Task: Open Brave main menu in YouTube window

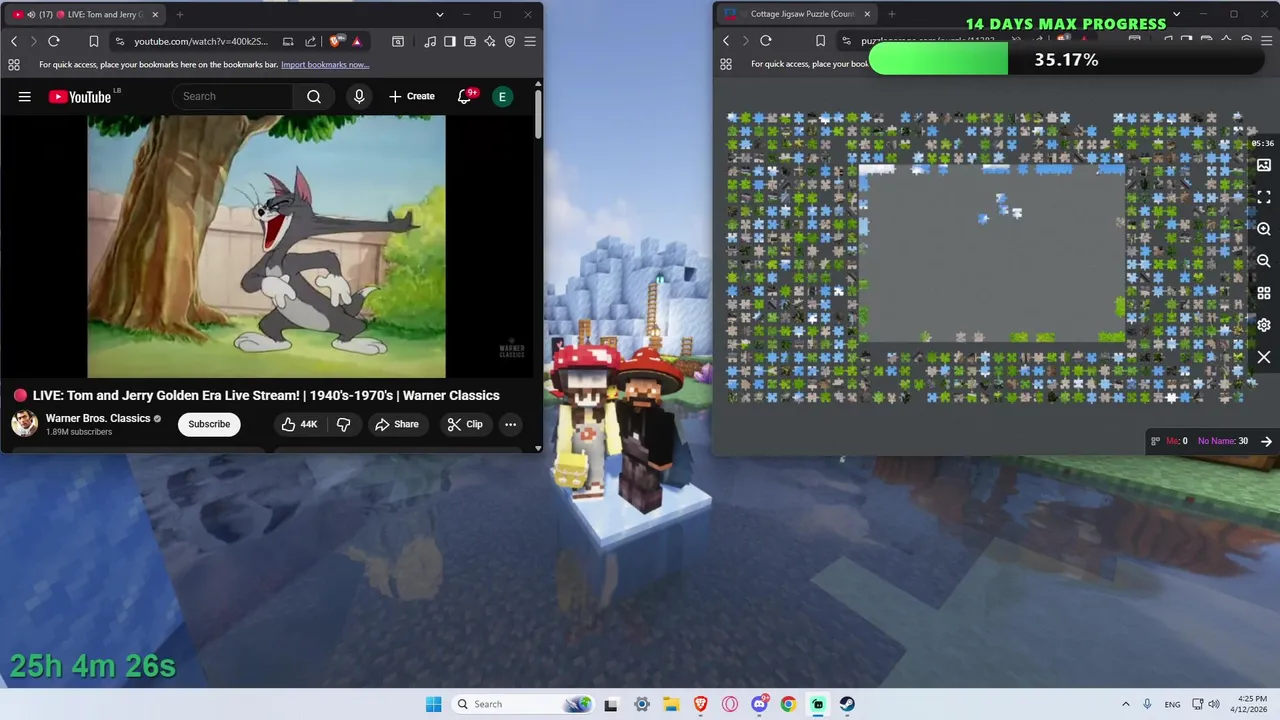Action: [530, 41]
